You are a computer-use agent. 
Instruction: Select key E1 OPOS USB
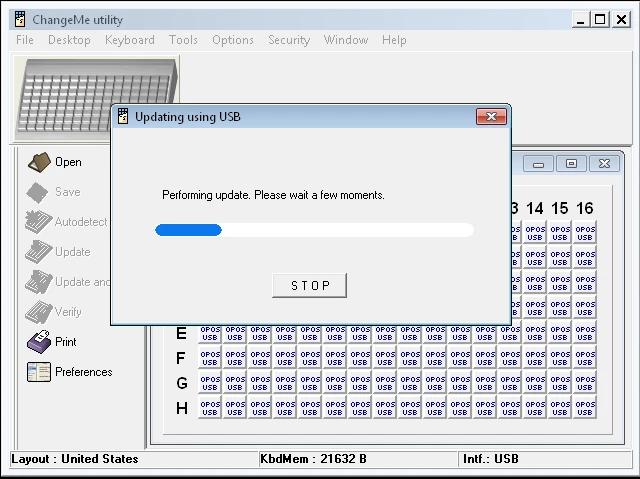210,333
